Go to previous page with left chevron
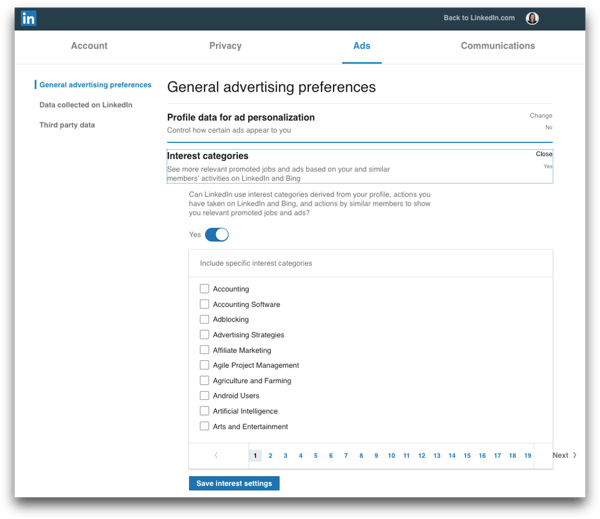Screen dimensions: 600x519 (216, 455)
